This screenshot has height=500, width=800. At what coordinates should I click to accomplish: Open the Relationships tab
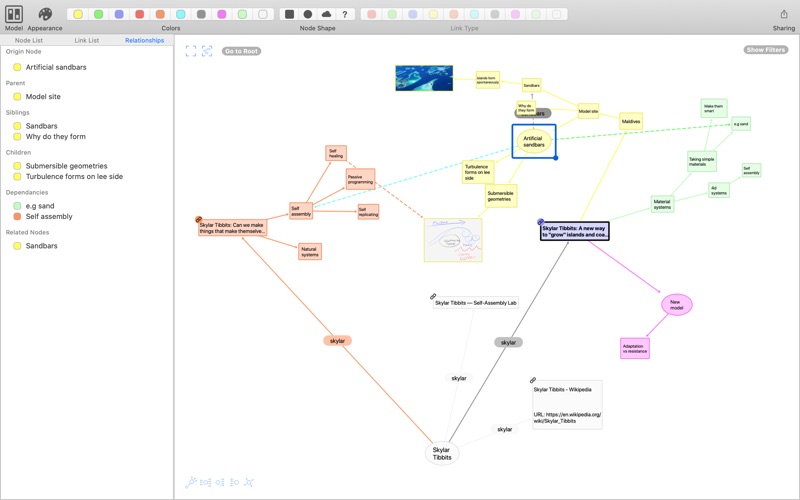[144, 41]
